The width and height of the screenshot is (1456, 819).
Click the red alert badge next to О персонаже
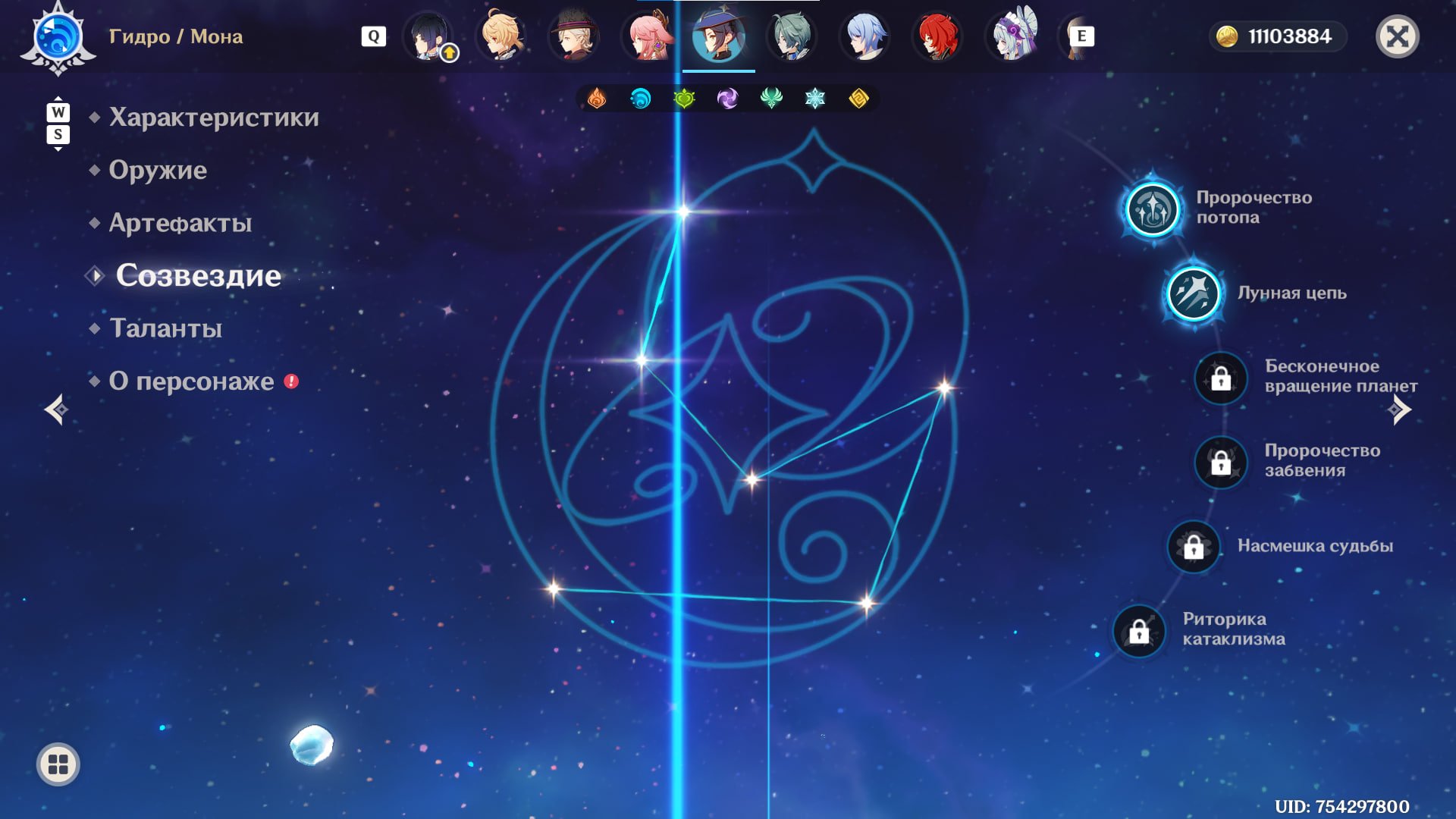click(291, 381)
